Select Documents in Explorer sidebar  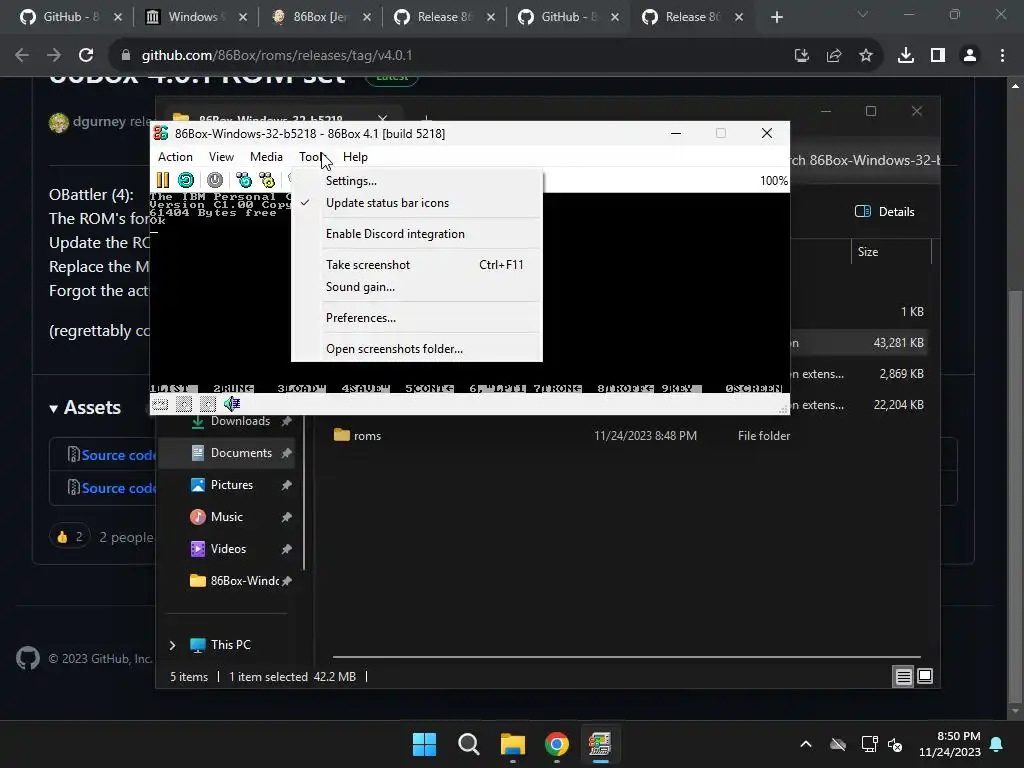click(x=241, y=453)
